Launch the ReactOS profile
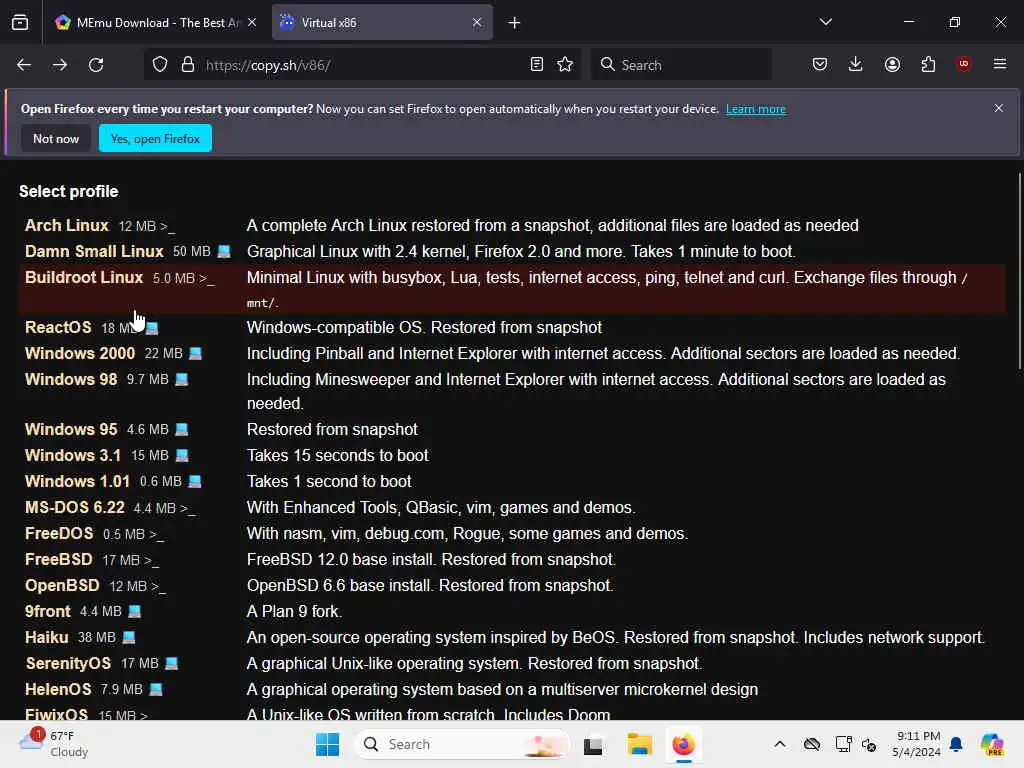 pos(58,327)
